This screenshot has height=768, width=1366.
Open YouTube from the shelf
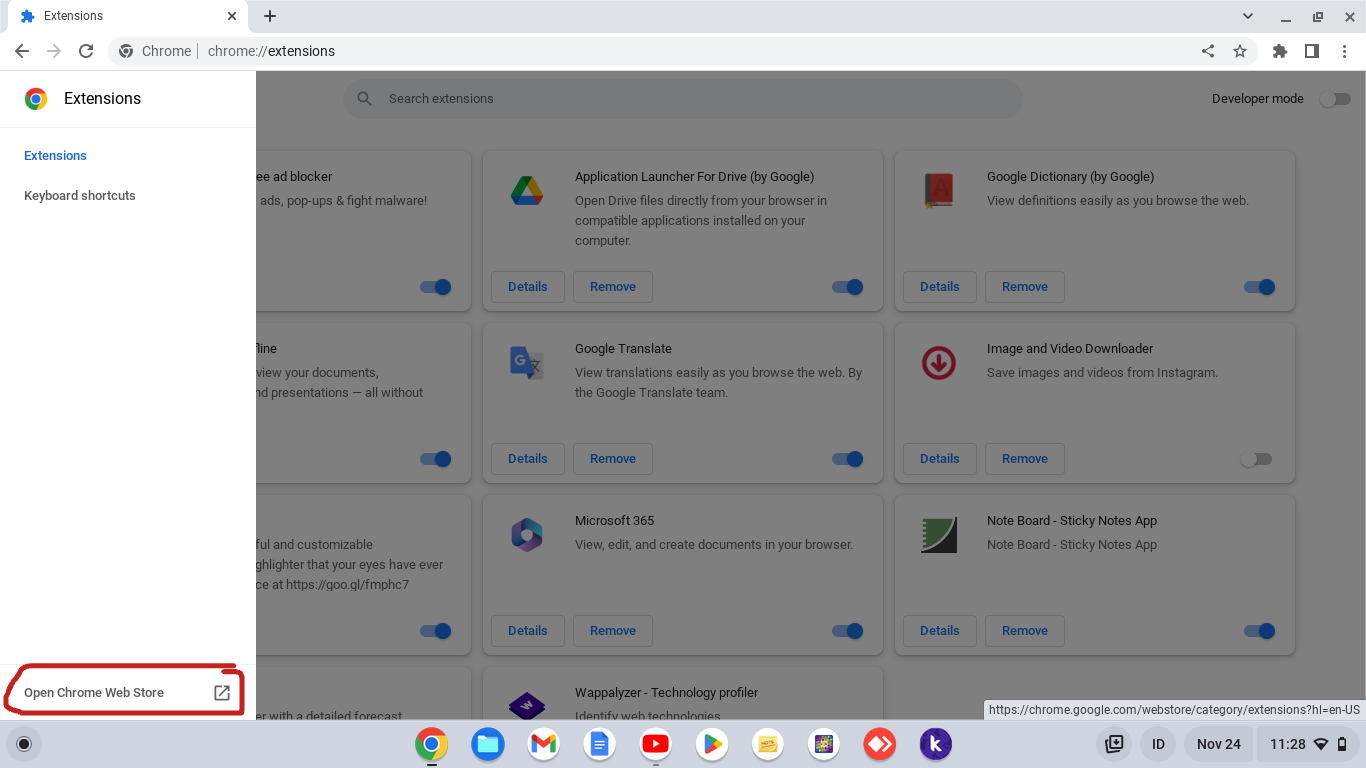[x=656, y=744]
